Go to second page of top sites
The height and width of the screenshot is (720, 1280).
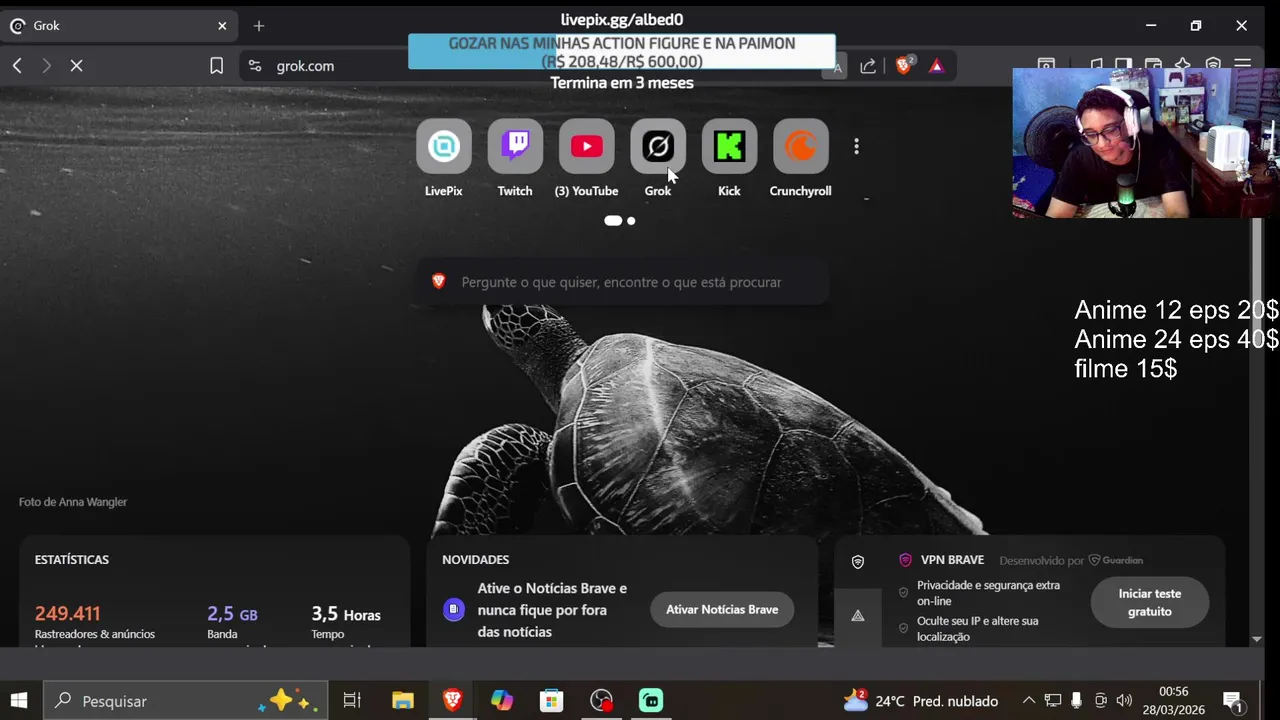(631, 220)
